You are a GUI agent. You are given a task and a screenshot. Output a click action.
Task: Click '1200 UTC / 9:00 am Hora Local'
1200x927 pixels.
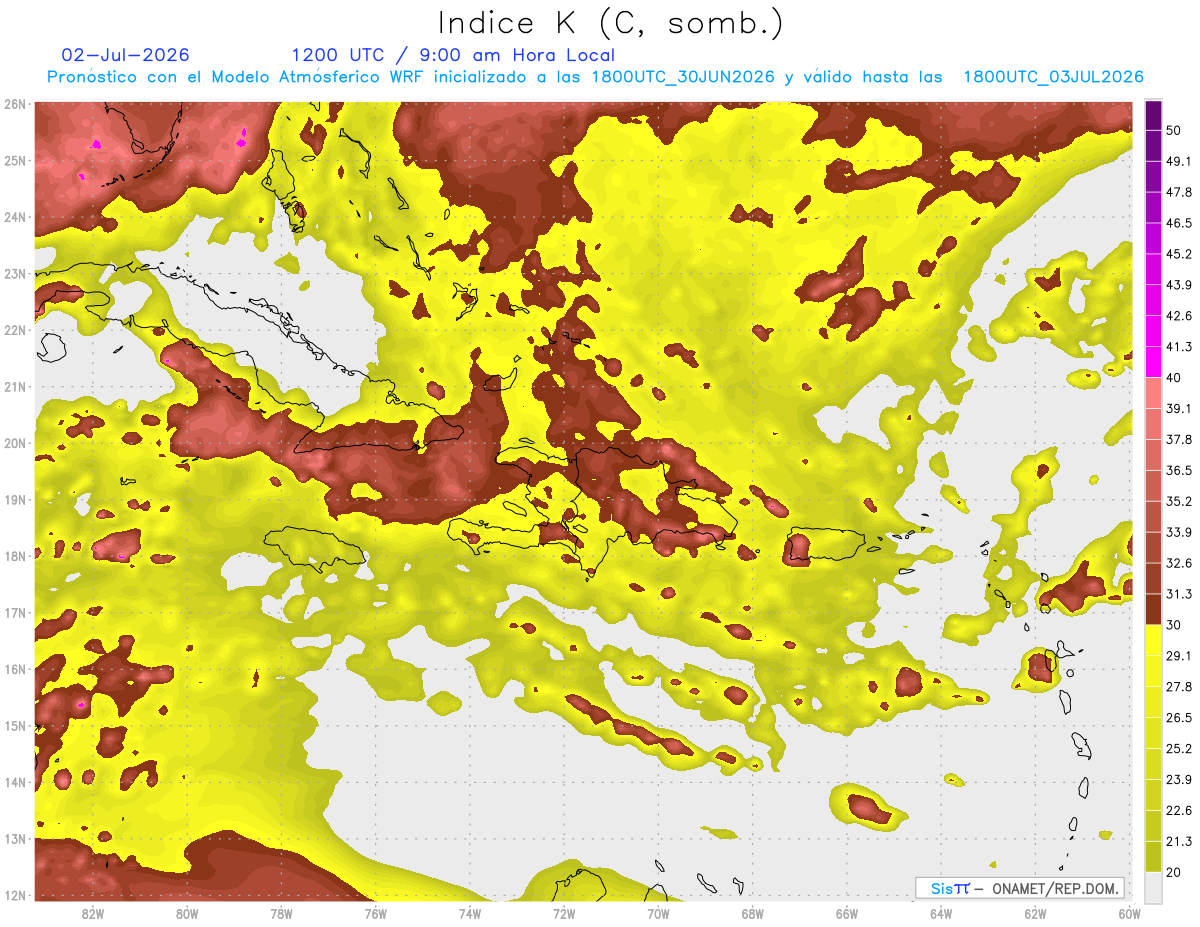pos(453,55)
